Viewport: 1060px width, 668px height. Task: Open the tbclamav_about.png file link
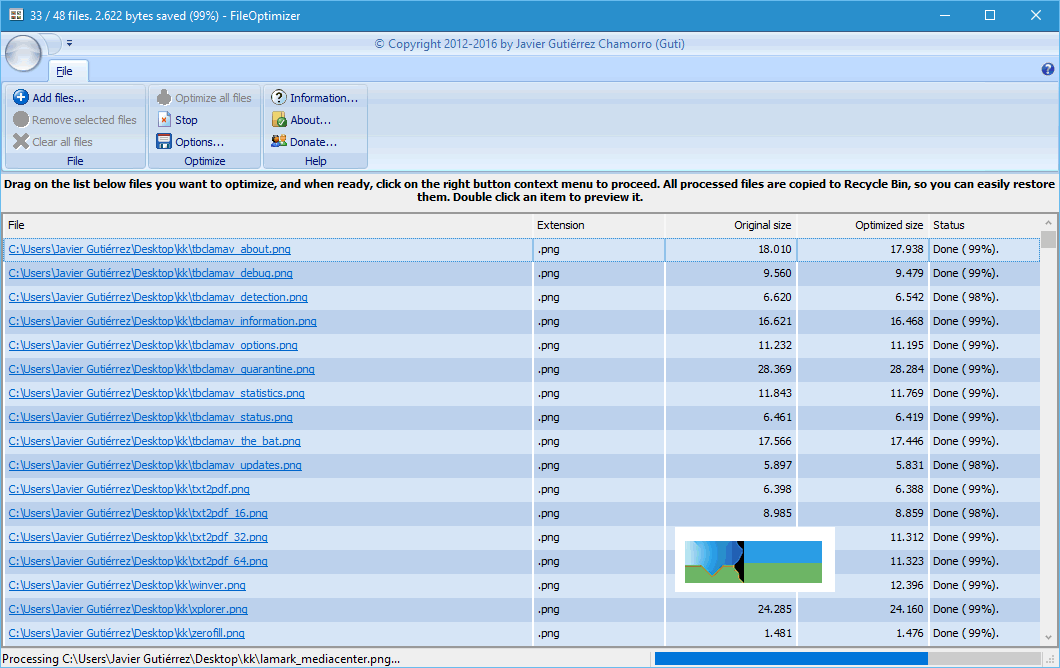149,249
